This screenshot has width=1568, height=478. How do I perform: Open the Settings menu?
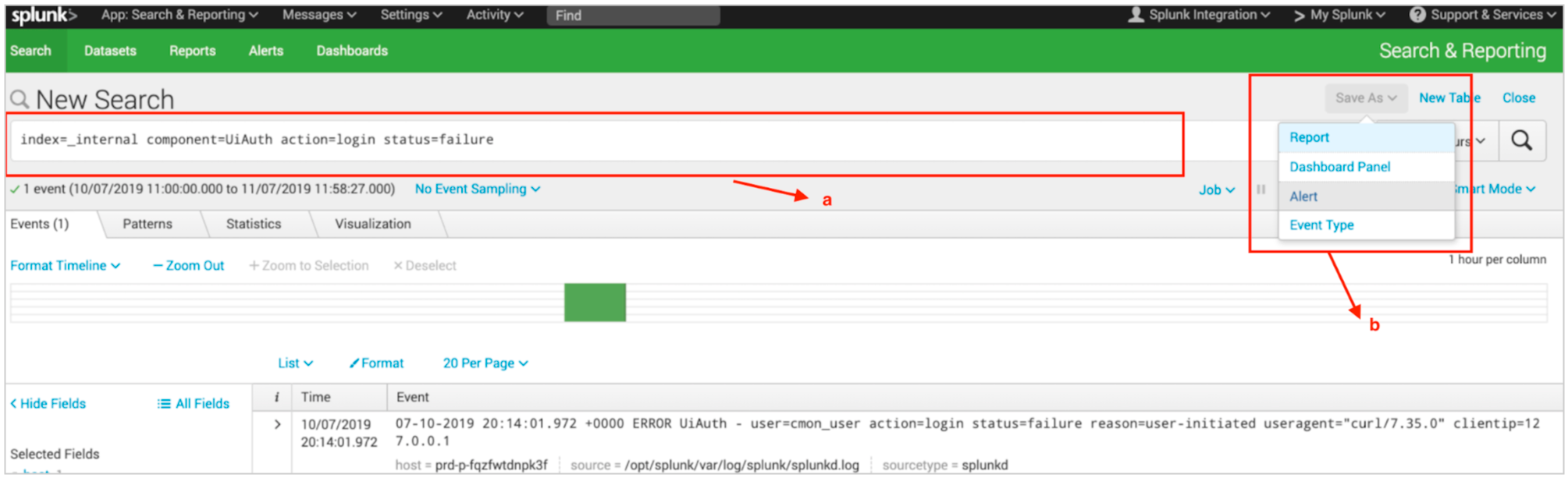411,15
